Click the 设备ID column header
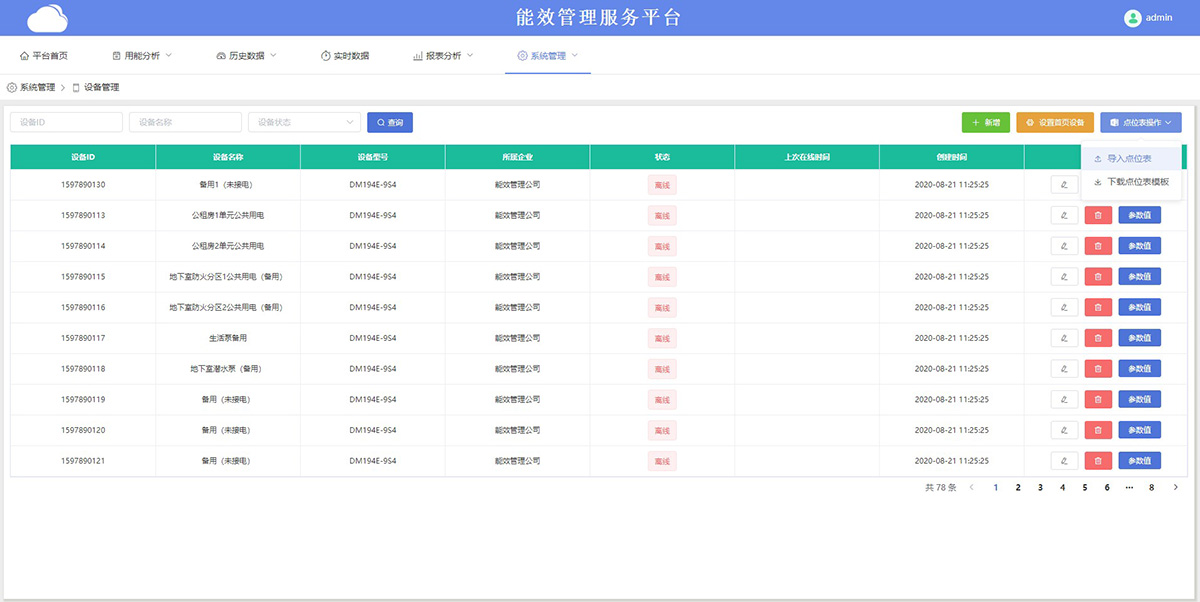This screenshot has width=1200, height=602. click(83, 157)
